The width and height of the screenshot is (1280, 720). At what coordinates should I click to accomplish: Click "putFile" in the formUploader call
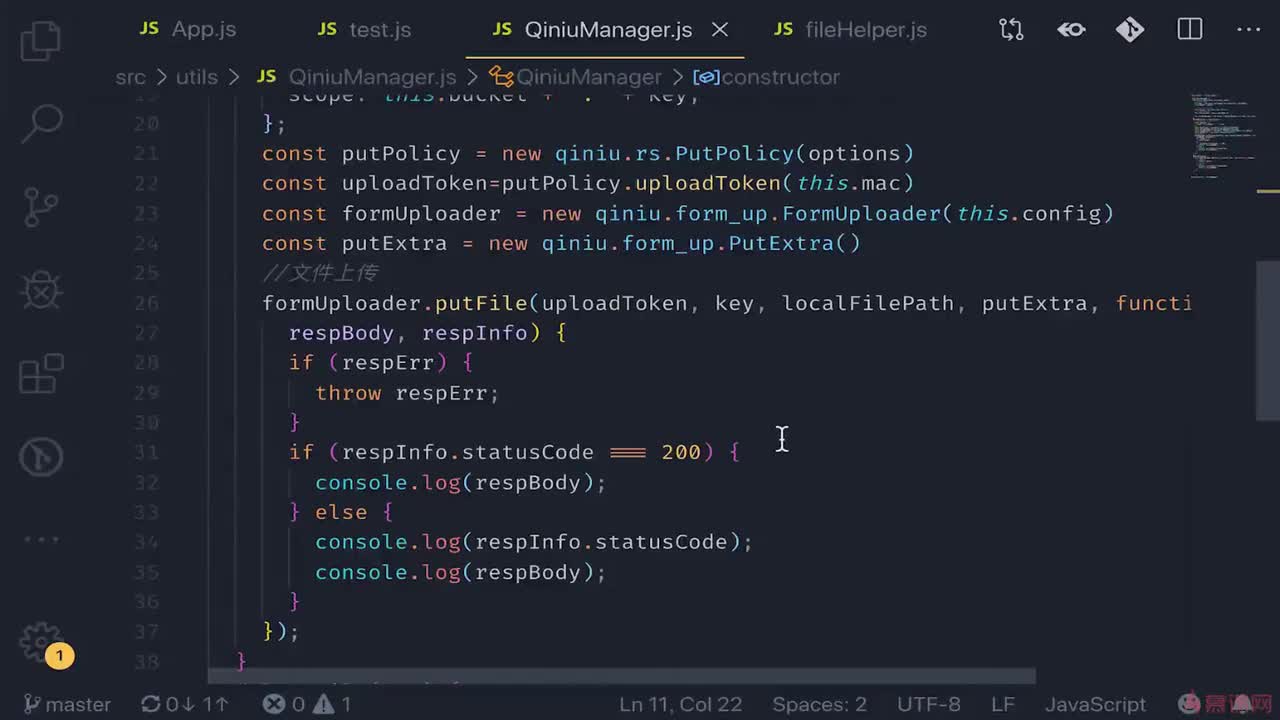coord(481,303)
